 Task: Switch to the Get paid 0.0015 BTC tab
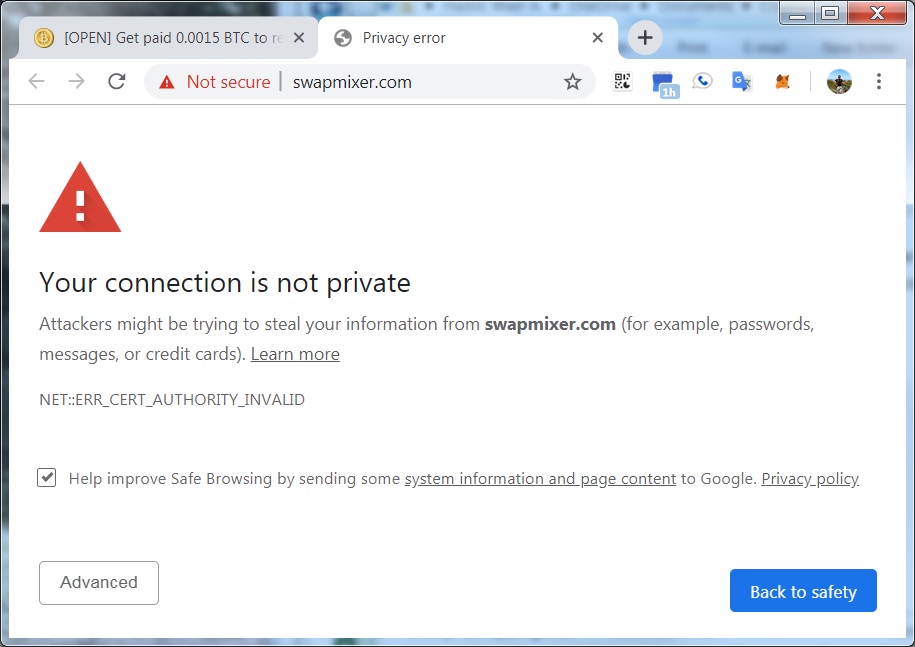coord(168,38)
